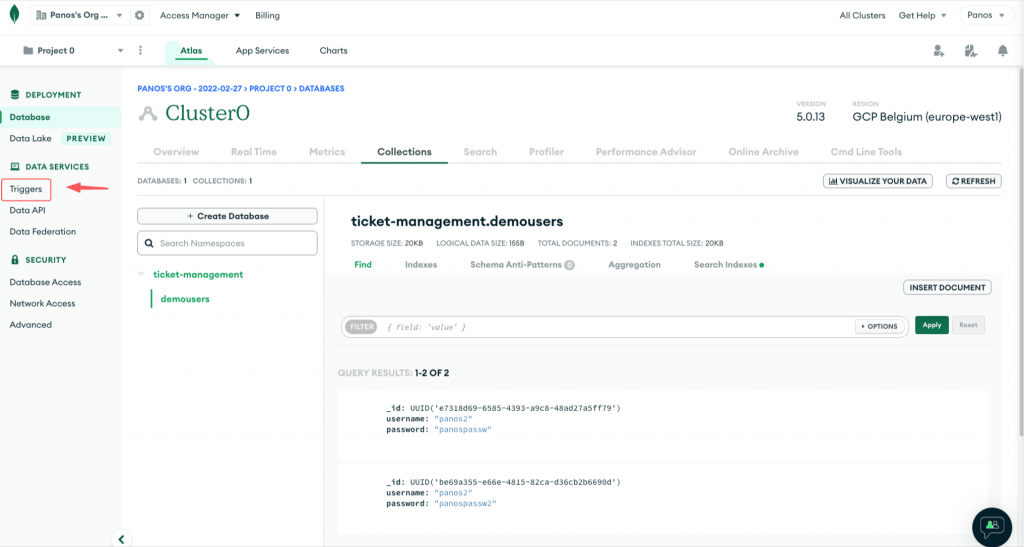Expand the filter OPTIONS panel
Screen dimensions: 1024x547
click(x=880, y=326)
